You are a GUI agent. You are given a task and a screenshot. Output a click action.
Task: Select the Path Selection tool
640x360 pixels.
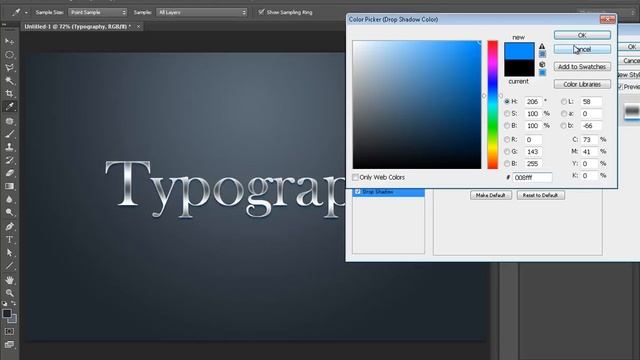[x=9, y=253]
